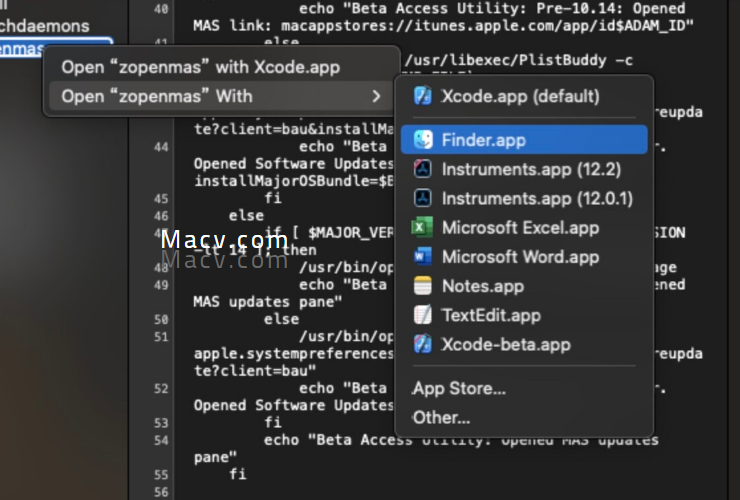Click the Microsoft Word.app icon

pos(422,257)
